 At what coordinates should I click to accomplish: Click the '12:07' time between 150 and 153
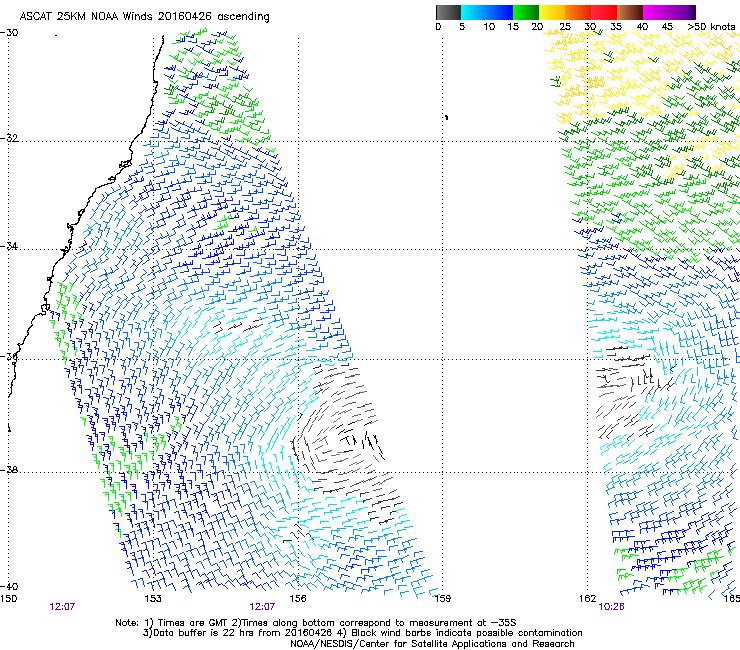(x=62, y=607)
